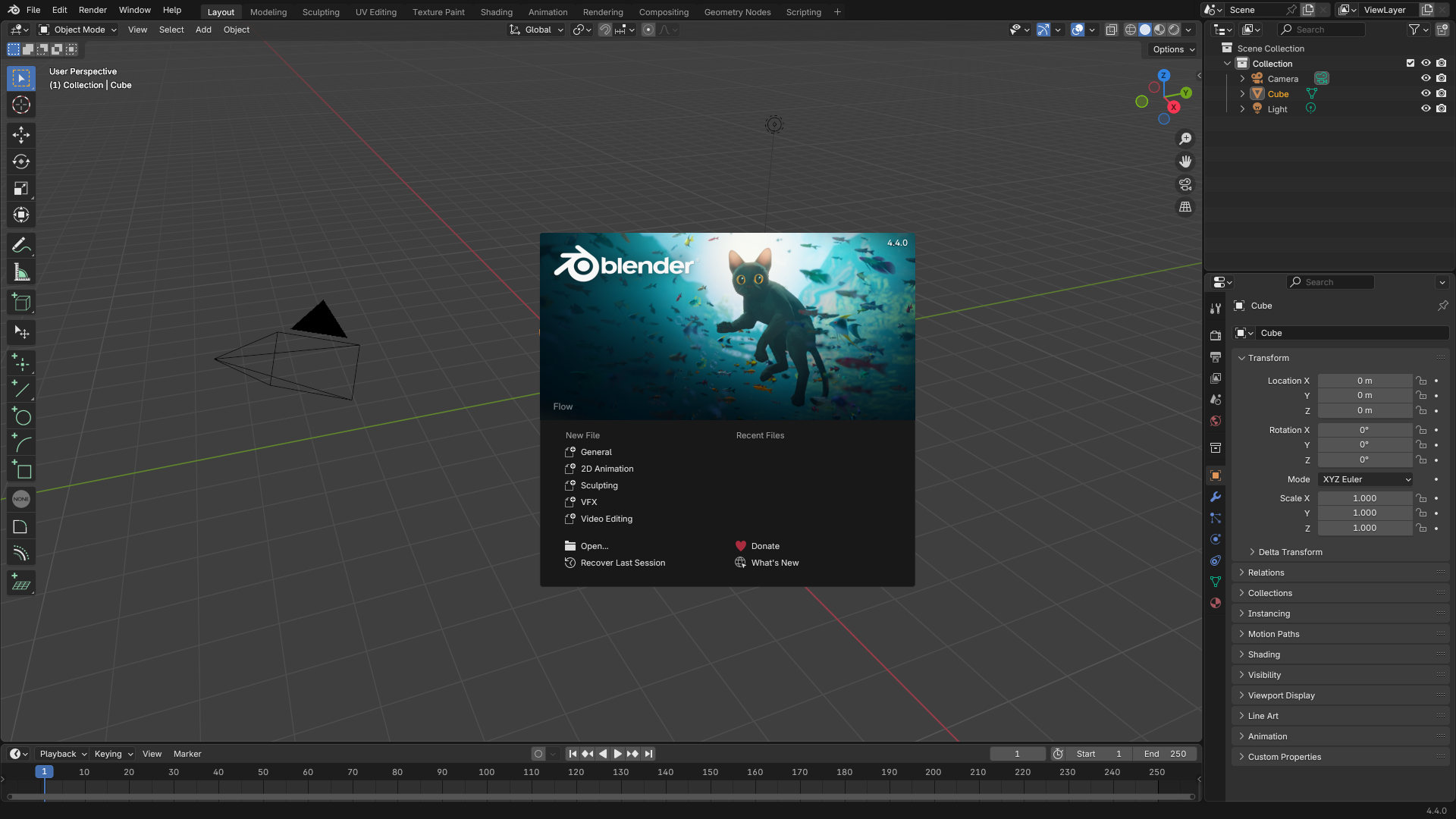Open the Edit menu

point(60,10)
